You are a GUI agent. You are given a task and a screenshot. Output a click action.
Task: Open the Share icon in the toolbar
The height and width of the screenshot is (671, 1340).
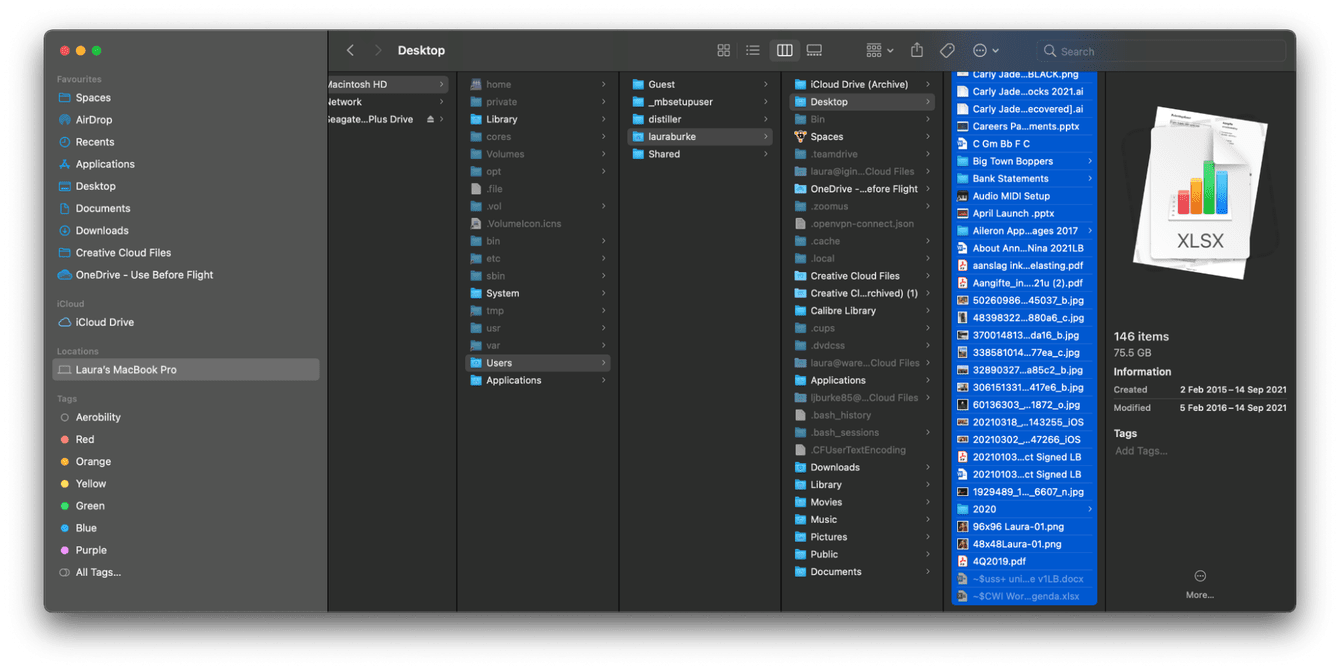pyautogui.click(x=916, y=49)
